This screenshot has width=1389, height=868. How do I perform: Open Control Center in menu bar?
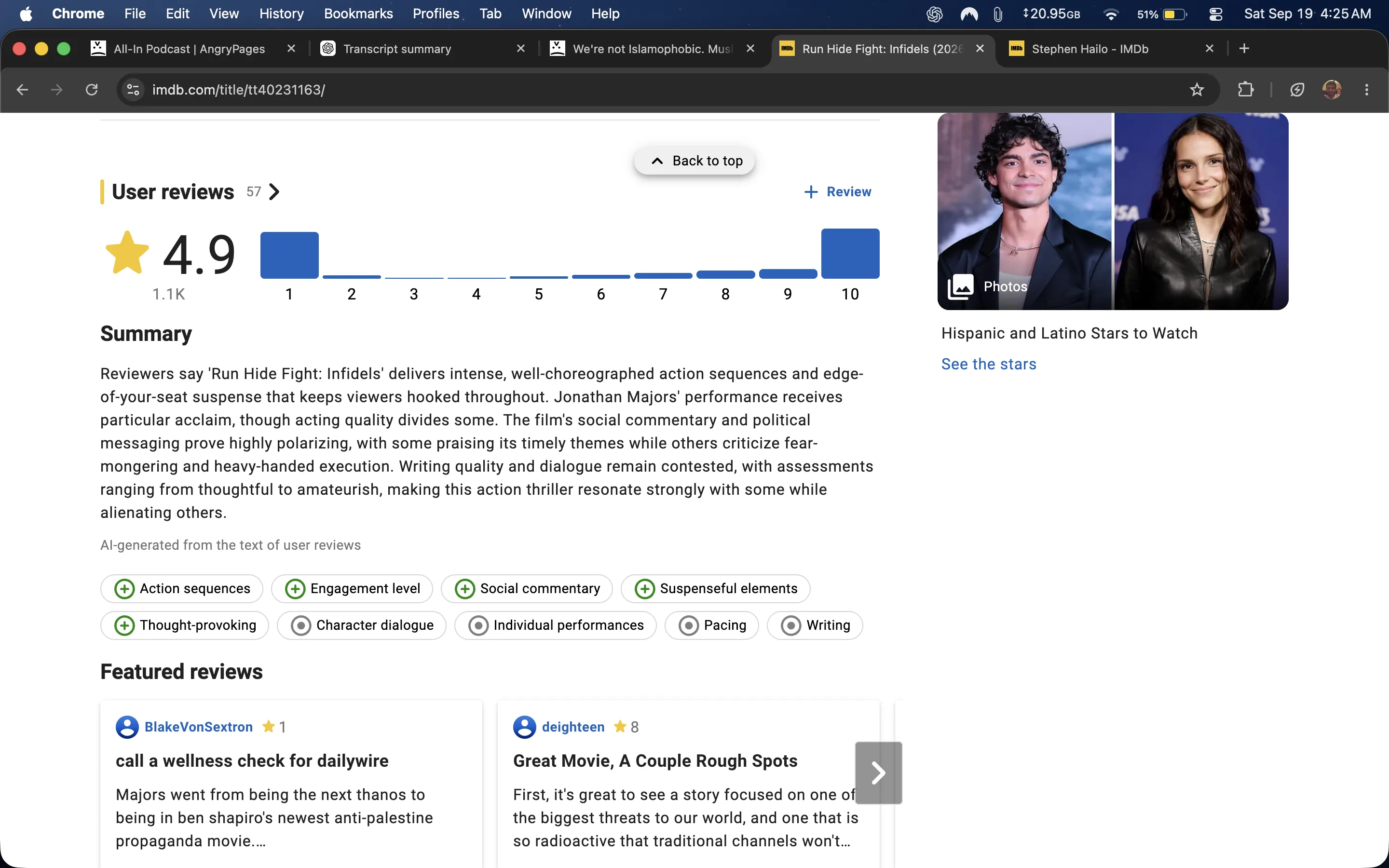click(x=1216, y=14)
